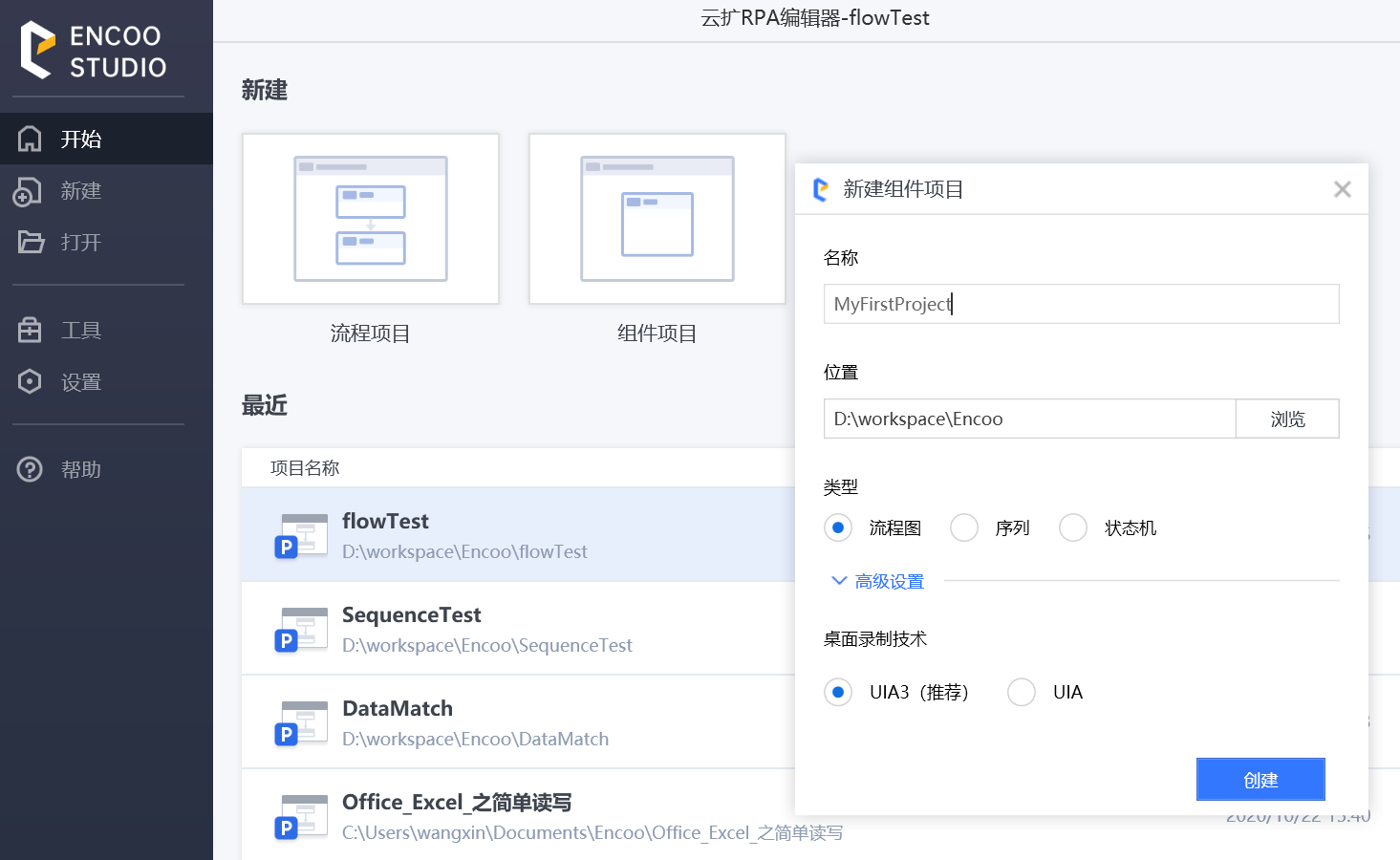Collapse the 高级设置 section chevron

coord(839,581)
